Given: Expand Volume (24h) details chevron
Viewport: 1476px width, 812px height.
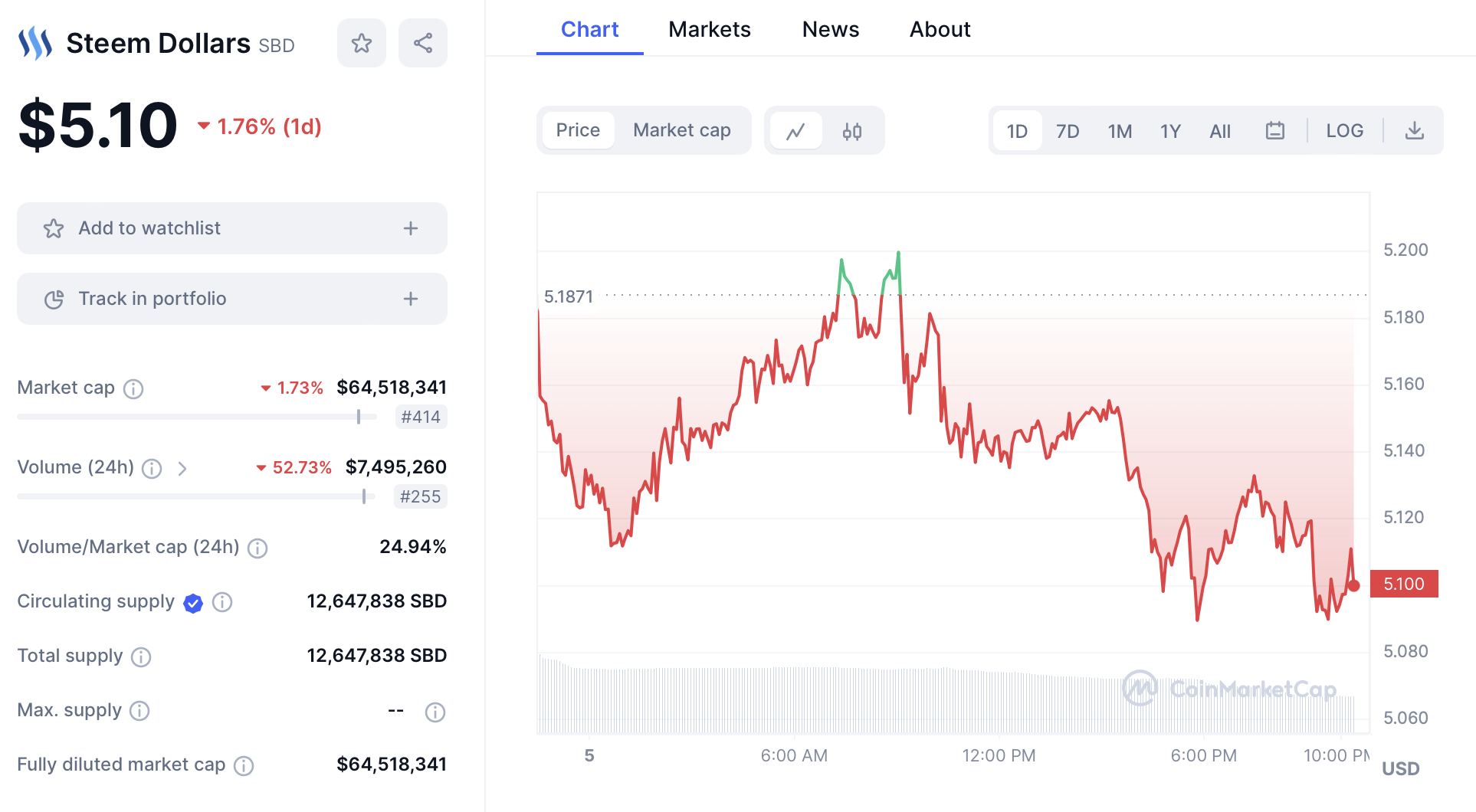Looking at the screenshot, I should [x=182, y=468].
